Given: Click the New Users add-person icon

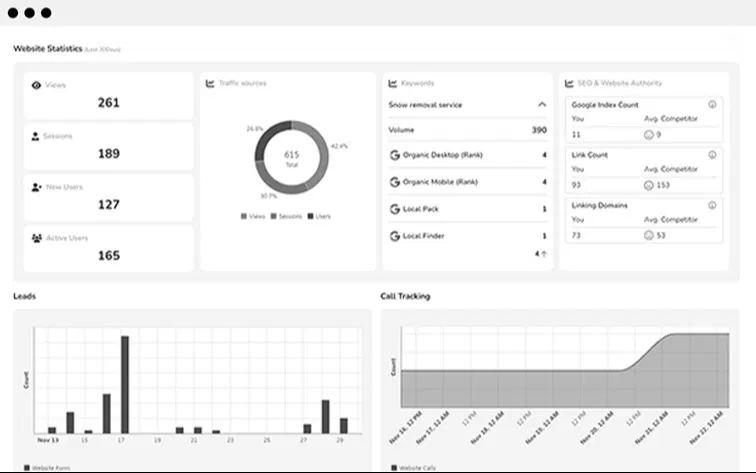Looking at the screenshot, I should (36, 187).
